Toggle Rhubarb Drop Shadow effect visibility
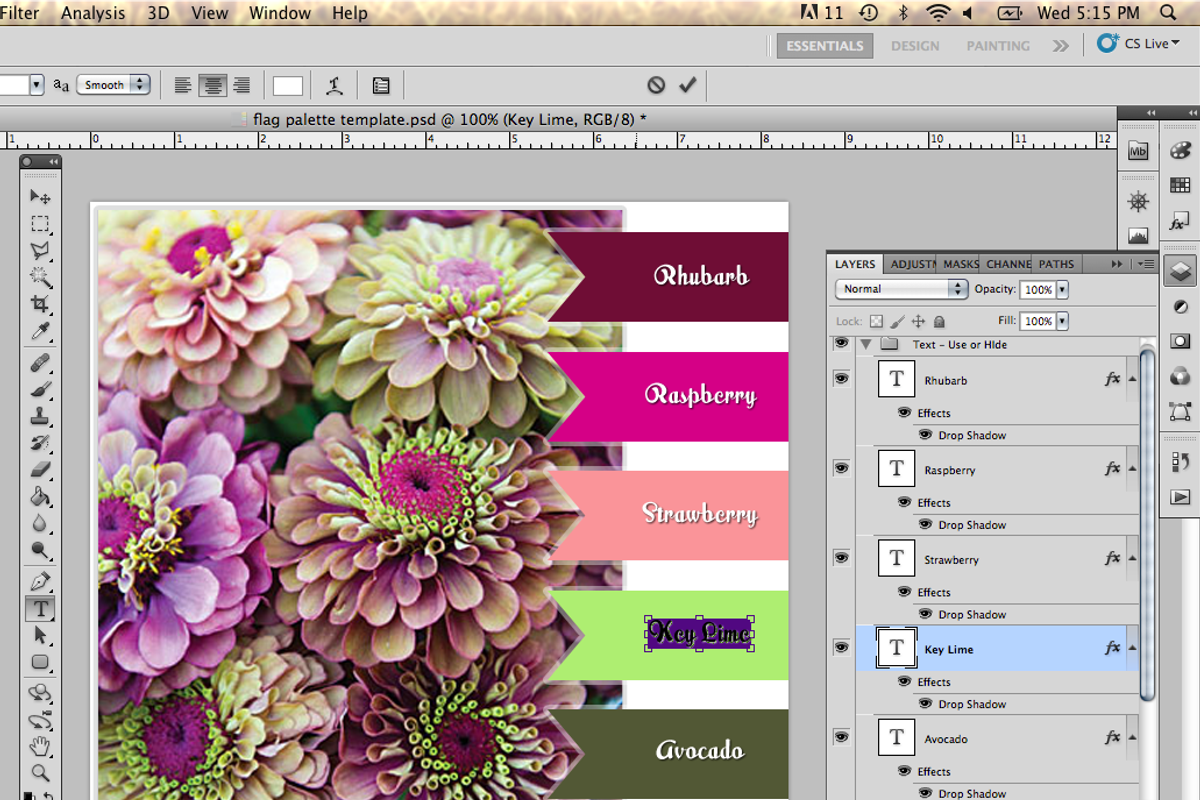This screenshot has width=1200, height=800. pyautogui.click(x=925, y=435)
